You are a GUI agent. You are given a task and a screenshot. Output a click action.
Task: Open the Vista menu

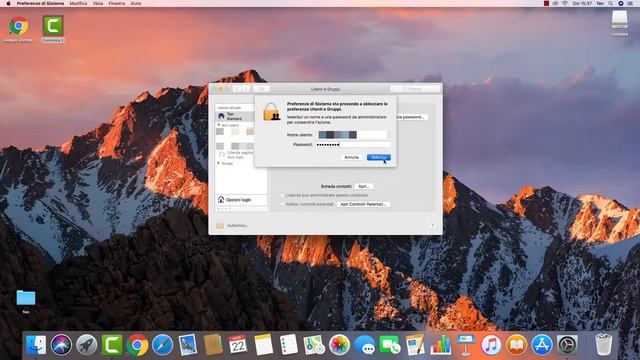point(98,3)
